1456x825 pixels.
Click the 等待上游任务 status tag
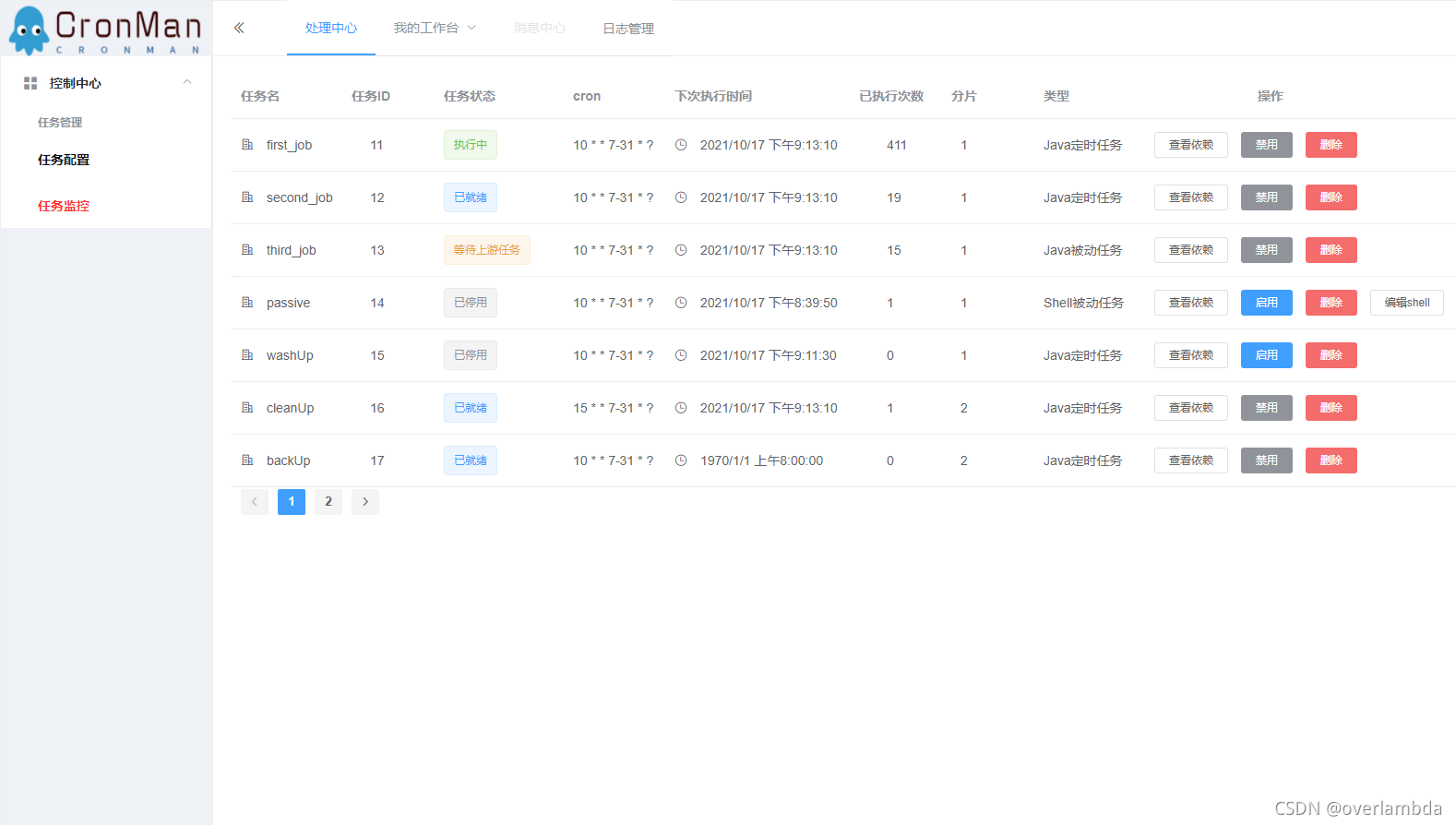tap(487, 250)
